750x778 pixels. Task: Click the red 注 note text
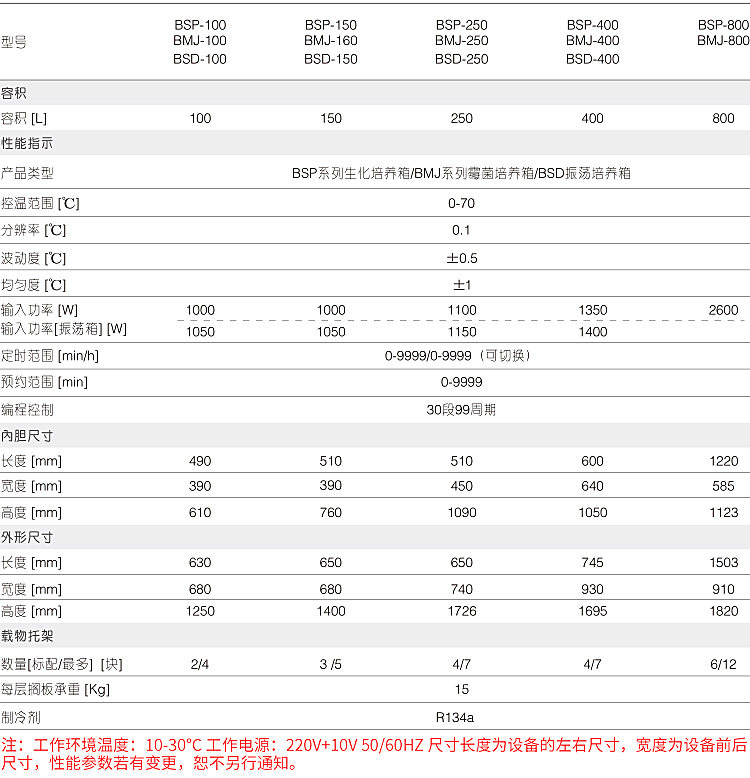point(374,754)
